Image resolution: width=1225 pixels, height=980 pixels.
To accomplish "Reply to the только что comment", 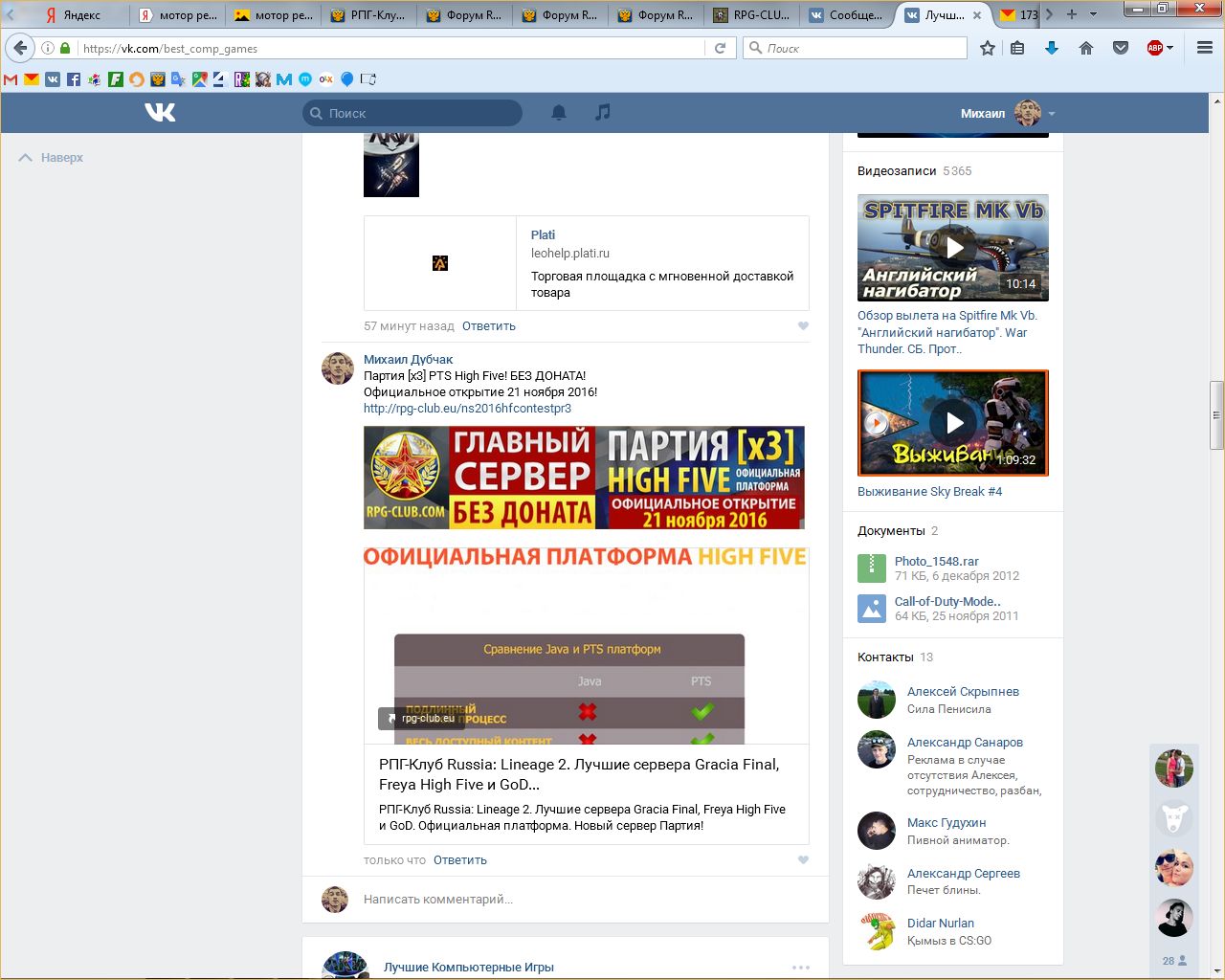I will (x=460, y=860).
